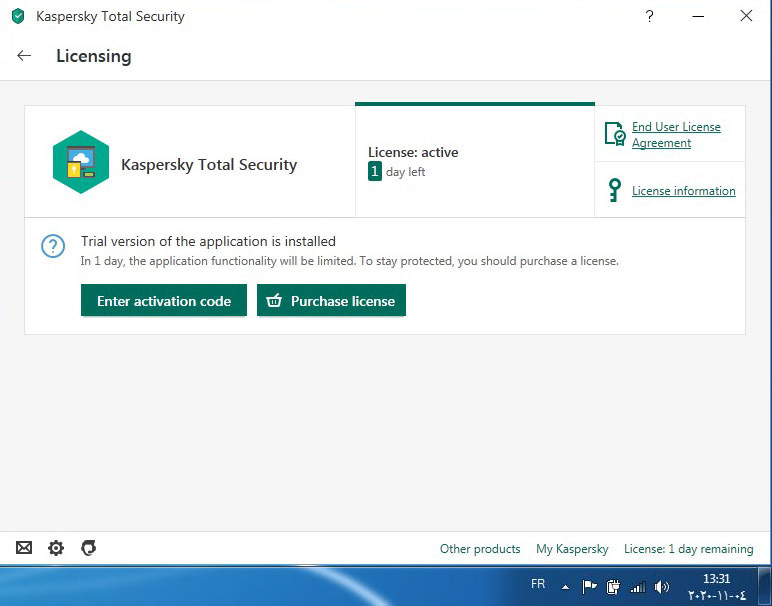
Task: Show hidden tray icons arrow
Action: (x=565, y=587)
